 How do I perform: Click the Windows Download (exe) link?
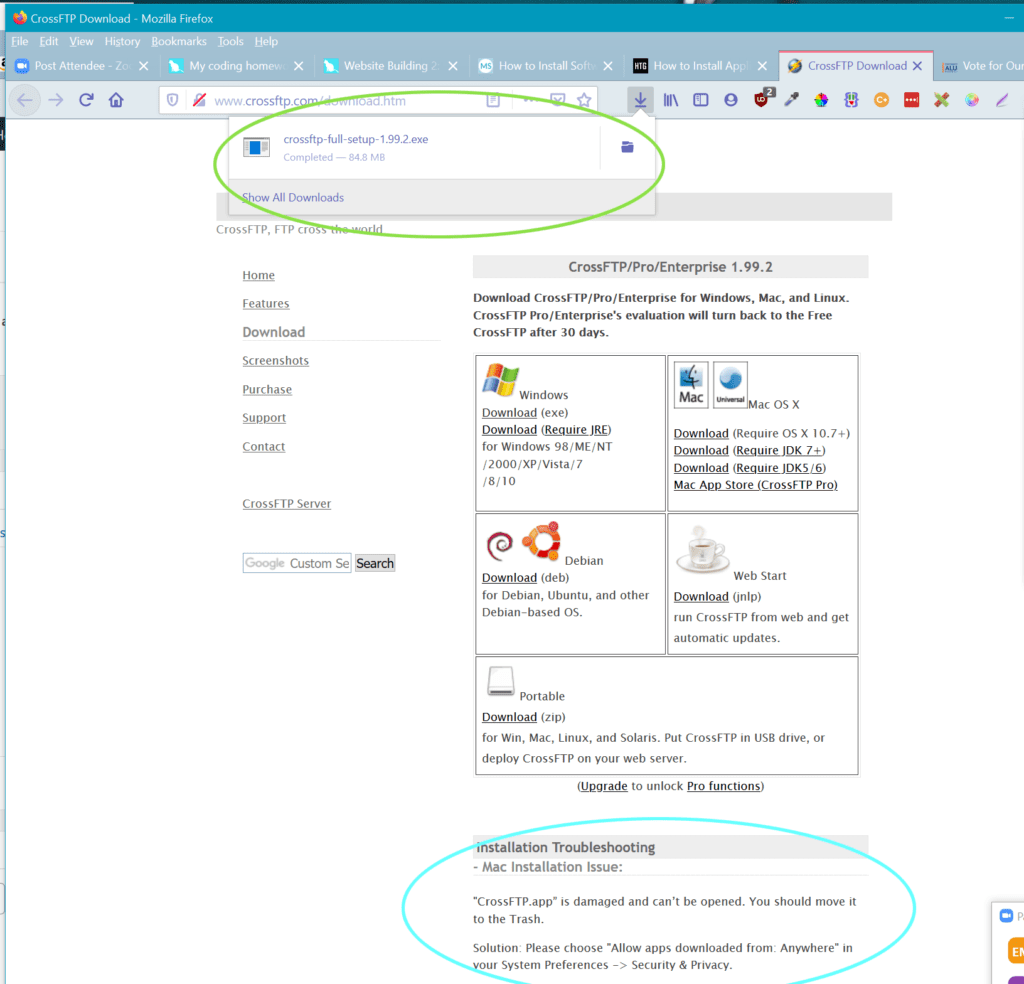(509, 412)
